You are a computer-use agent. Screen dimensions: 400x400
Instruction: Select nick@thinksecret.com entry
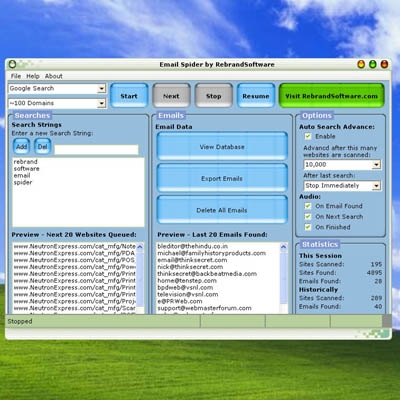coord(190,267)
